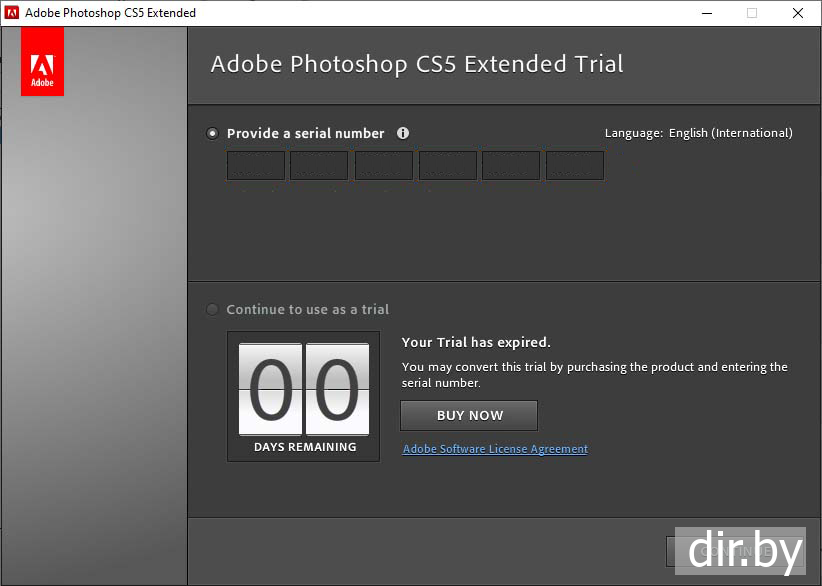Click the Adobe icon in the title bar
The height and width of the screenshot is (586, 822).
(12, 13)
